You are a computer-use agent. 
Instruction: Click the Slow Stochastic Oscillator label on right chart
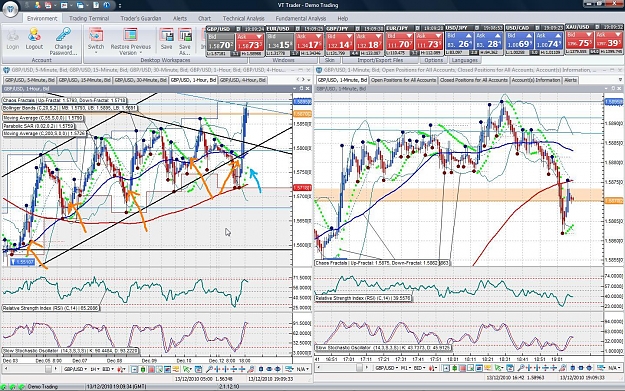click(383, 348)
